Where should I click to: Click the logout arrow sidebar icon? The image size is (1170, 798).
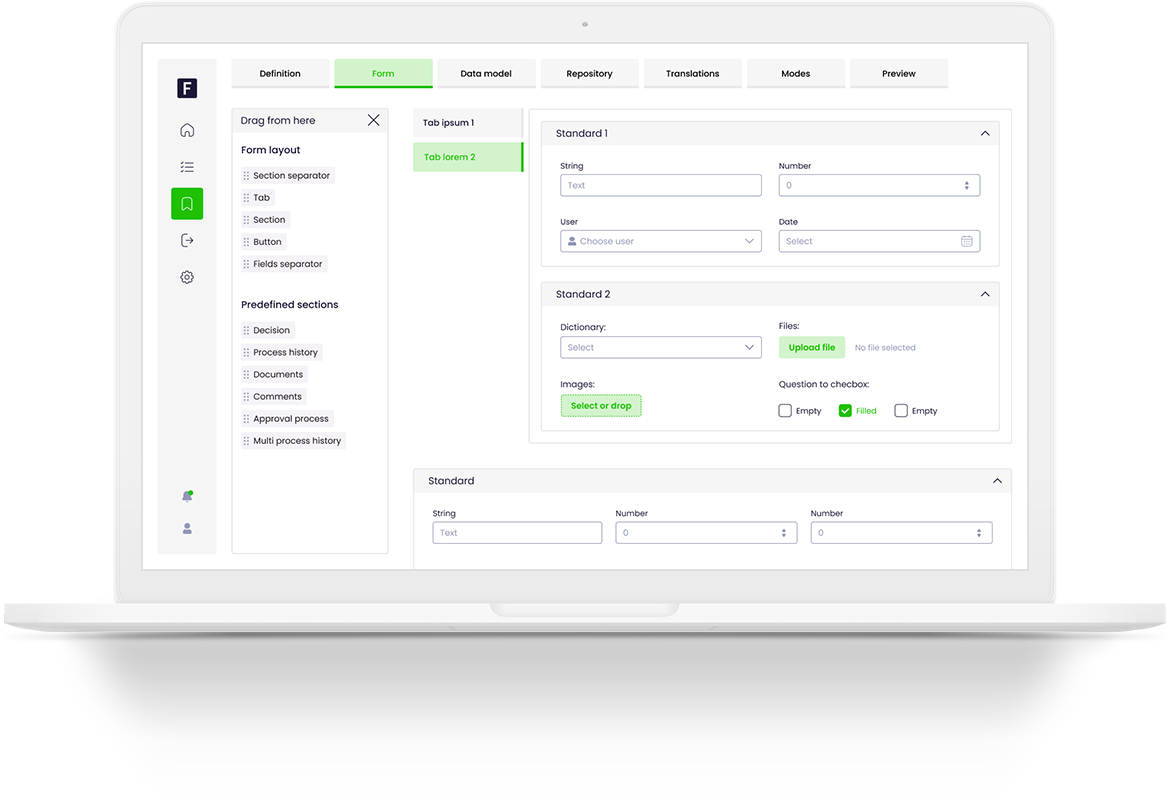[187, 240]
